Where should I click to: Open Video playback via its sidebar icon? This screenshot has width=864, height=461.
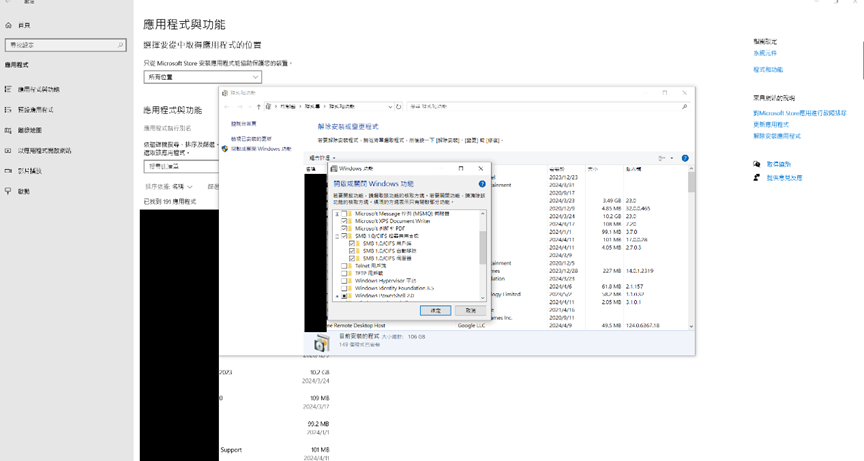[x=8, y=171]
